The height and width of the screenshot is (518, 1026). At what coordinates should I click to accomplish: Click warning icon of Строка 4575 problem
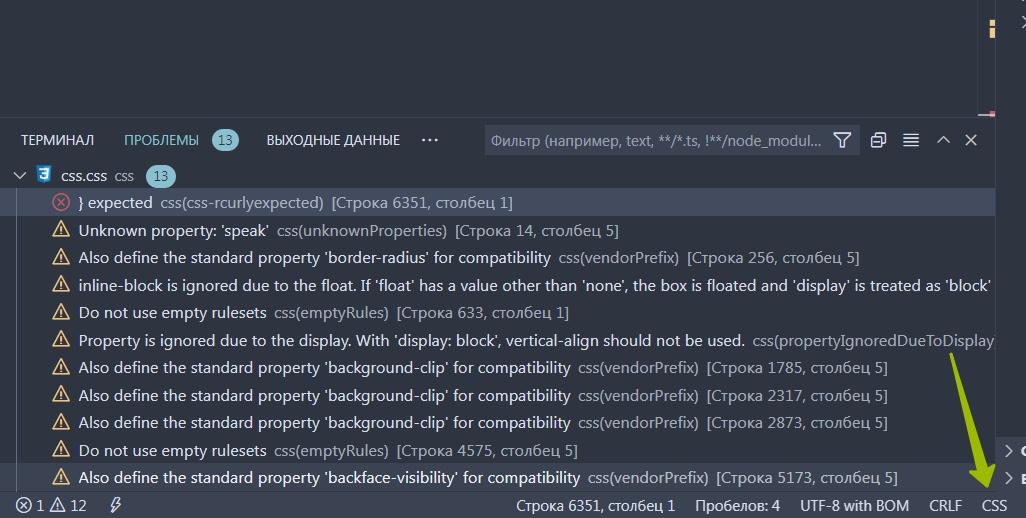61,449
